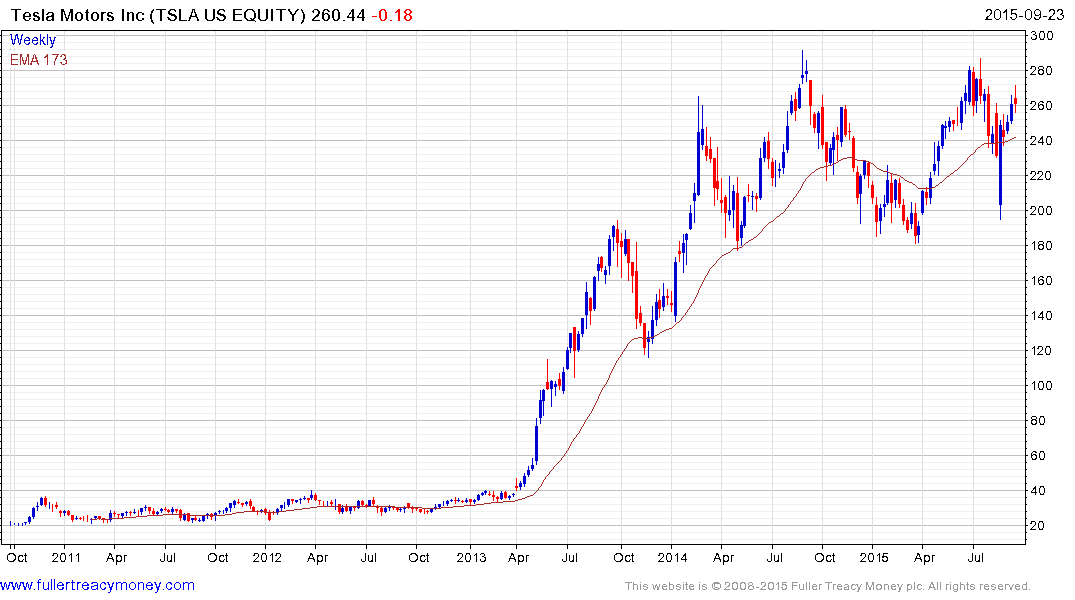
Task: Click the 20 price axis label
Action: [1038, 525]
